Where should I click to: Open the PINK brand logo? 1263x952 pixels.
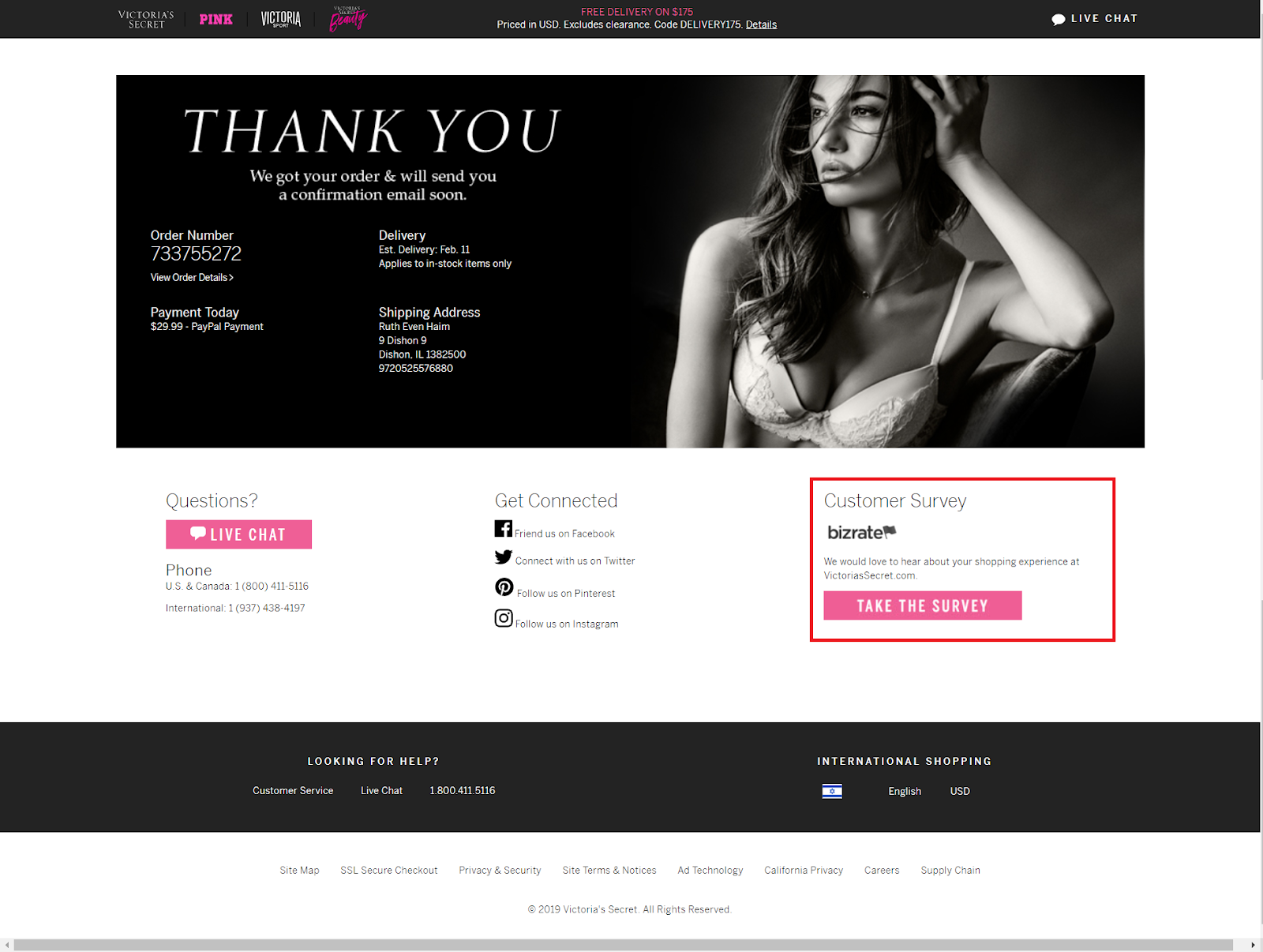pos(215,19)
